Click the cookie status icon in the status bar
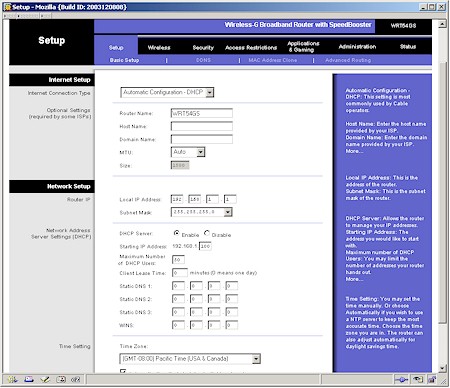The image size is (450, 388). point(417,379)
